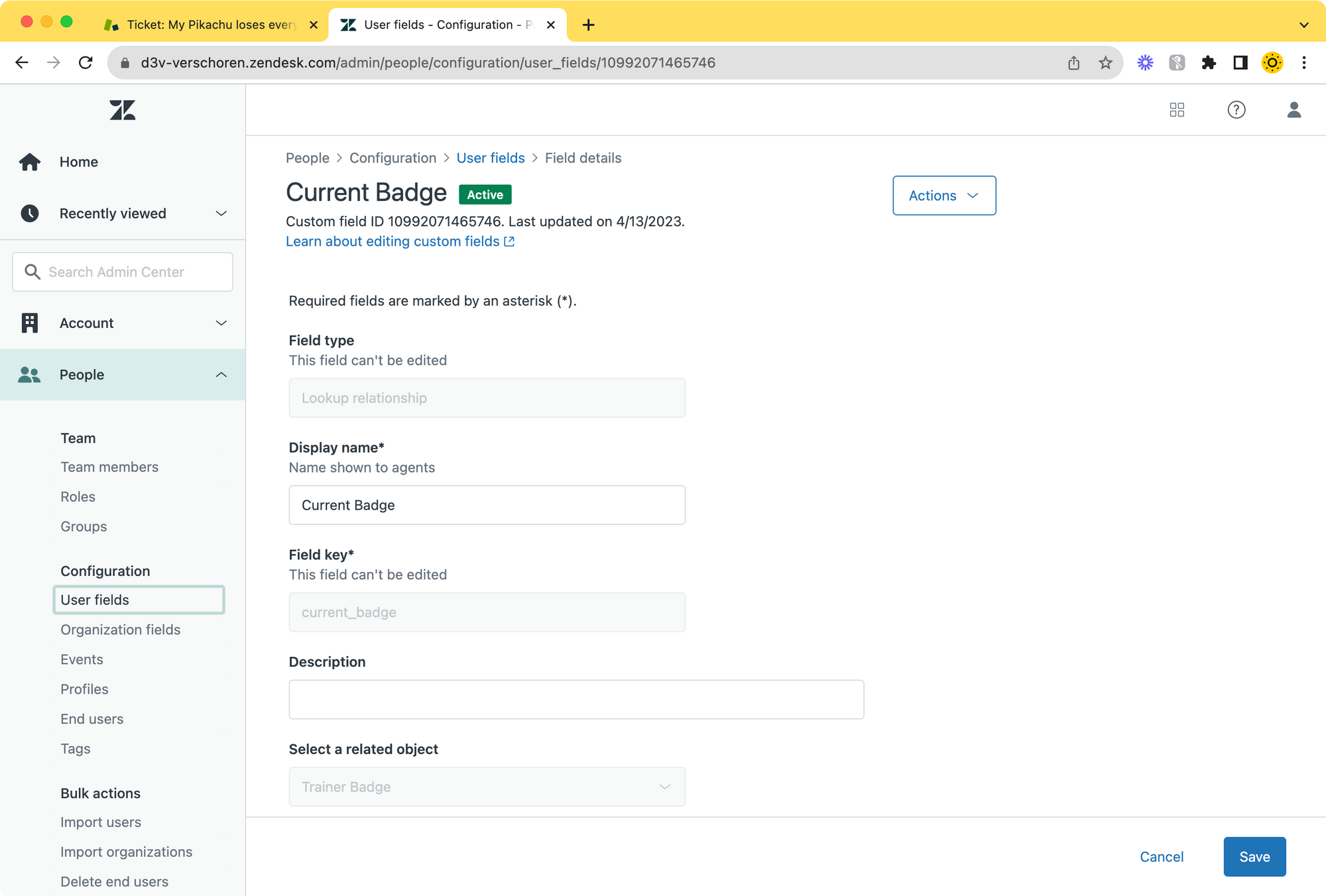The height and width of the screenshot is (896, 1326).
Task: Go to Team members in the sidebar
Action: 109,467
